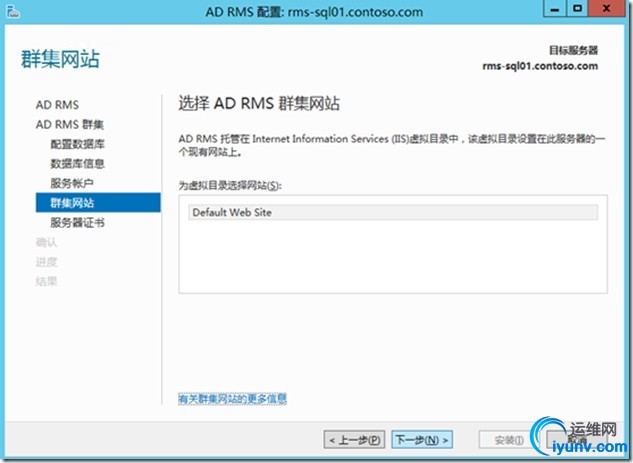Click the disabled 结果 step

pyautogui.click(x=46, y=281)
